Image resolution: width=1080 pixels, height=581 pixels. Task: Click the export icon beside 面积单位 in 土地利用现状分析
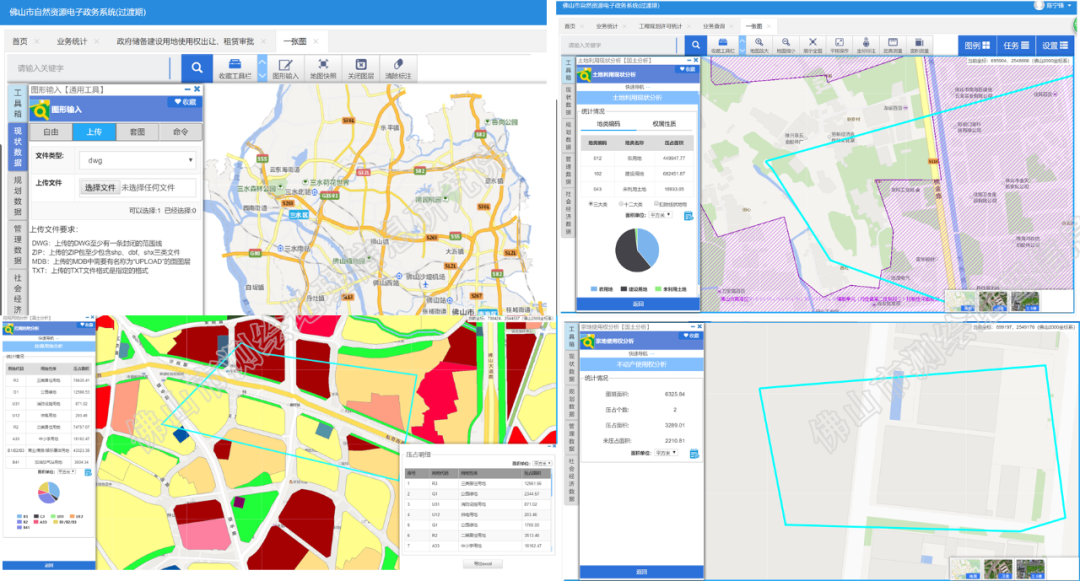pyautogui.click(x=688, y=216)
